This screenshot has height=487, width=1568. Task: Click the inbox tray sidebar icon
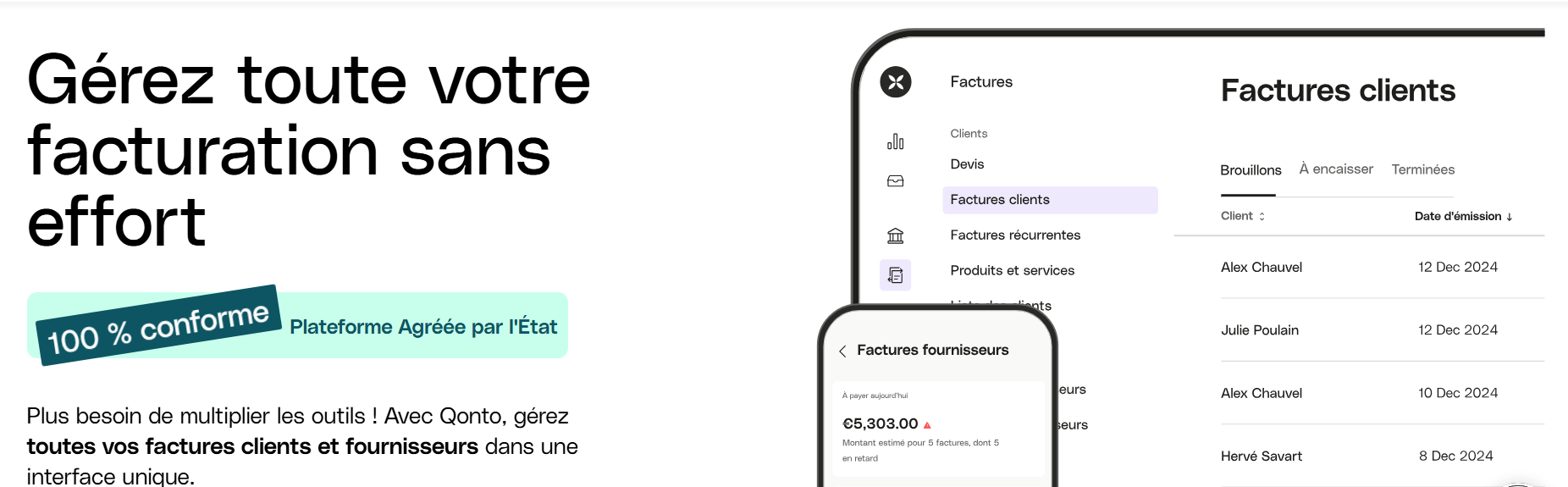click(x=895, y=181)
